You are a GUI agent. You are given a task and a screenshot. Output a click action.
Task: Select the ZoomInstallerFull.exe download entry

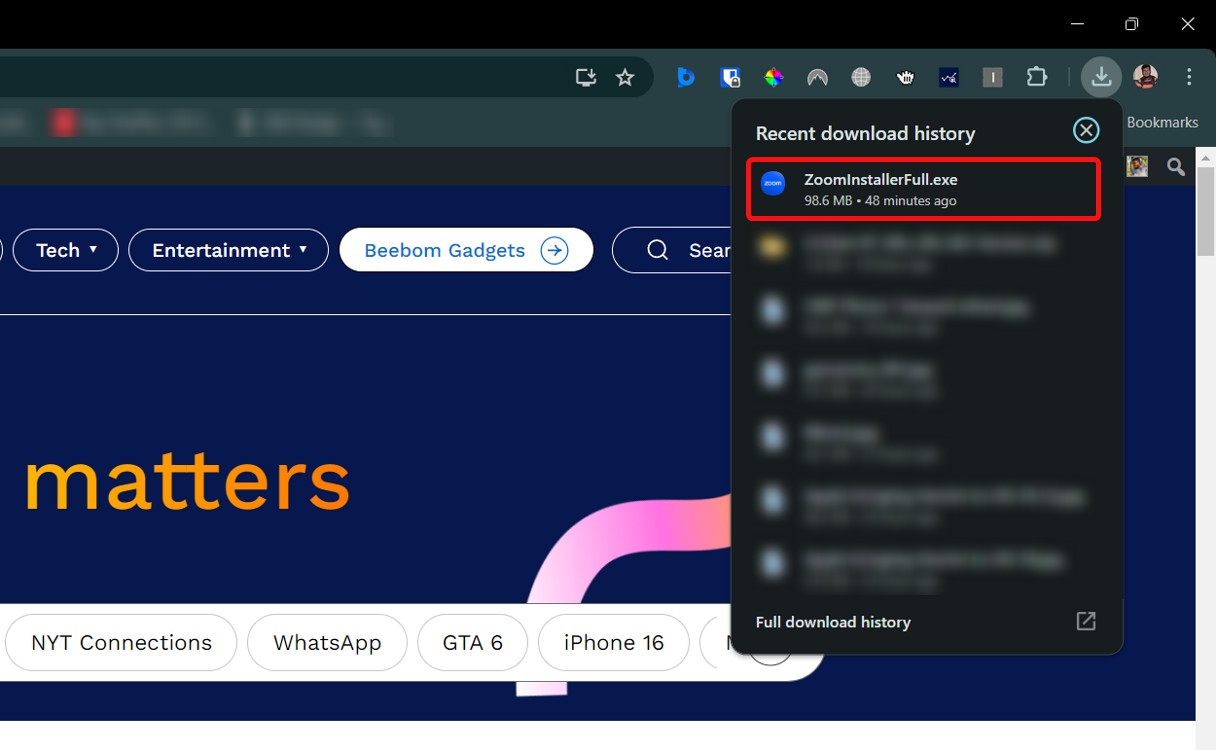click(x=922, y=188)
